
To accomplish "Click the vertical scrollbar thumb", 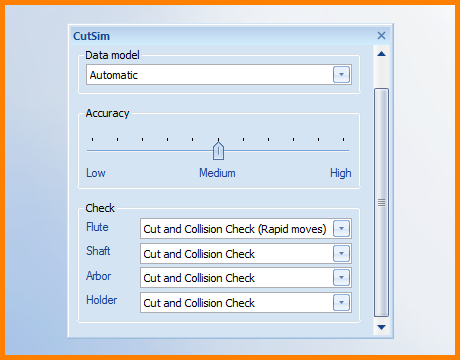I will coord(381,202).
